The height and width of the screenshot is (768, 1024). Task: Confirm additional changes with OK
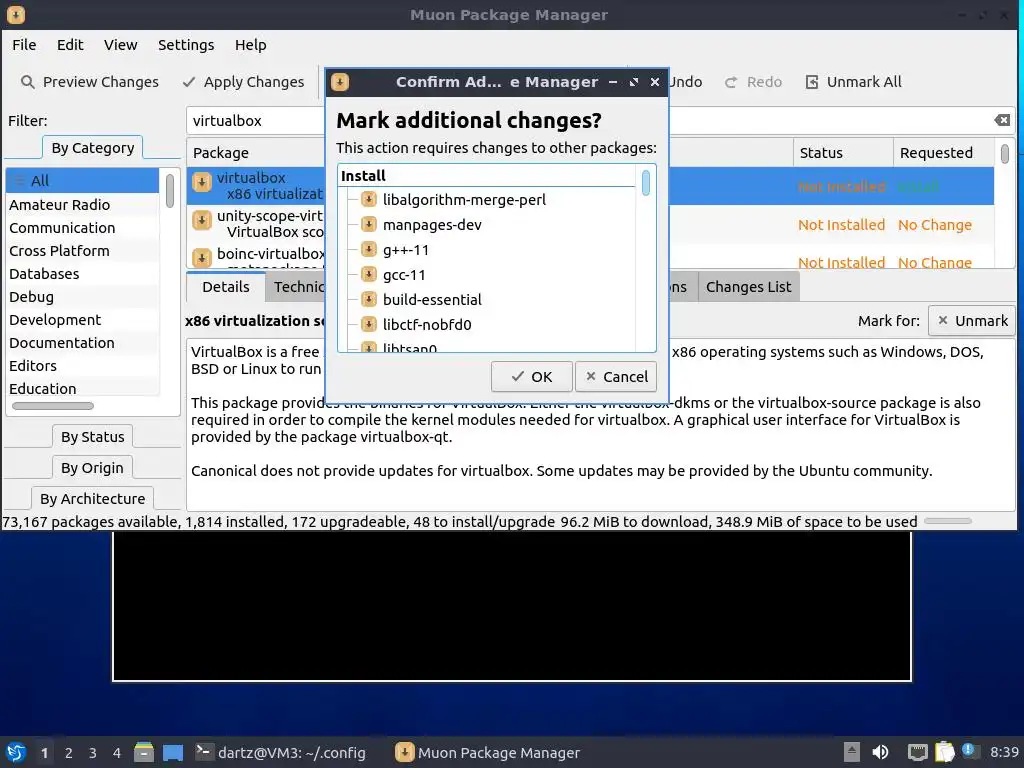click(532, 377)
